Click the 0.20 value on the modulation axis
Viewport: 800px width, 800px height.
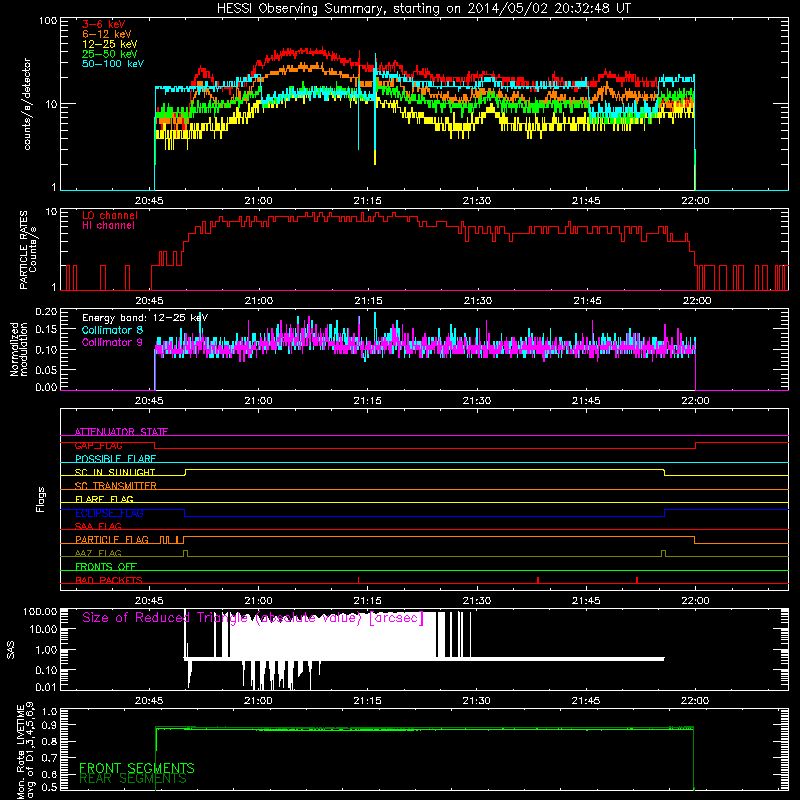(46, 312)
